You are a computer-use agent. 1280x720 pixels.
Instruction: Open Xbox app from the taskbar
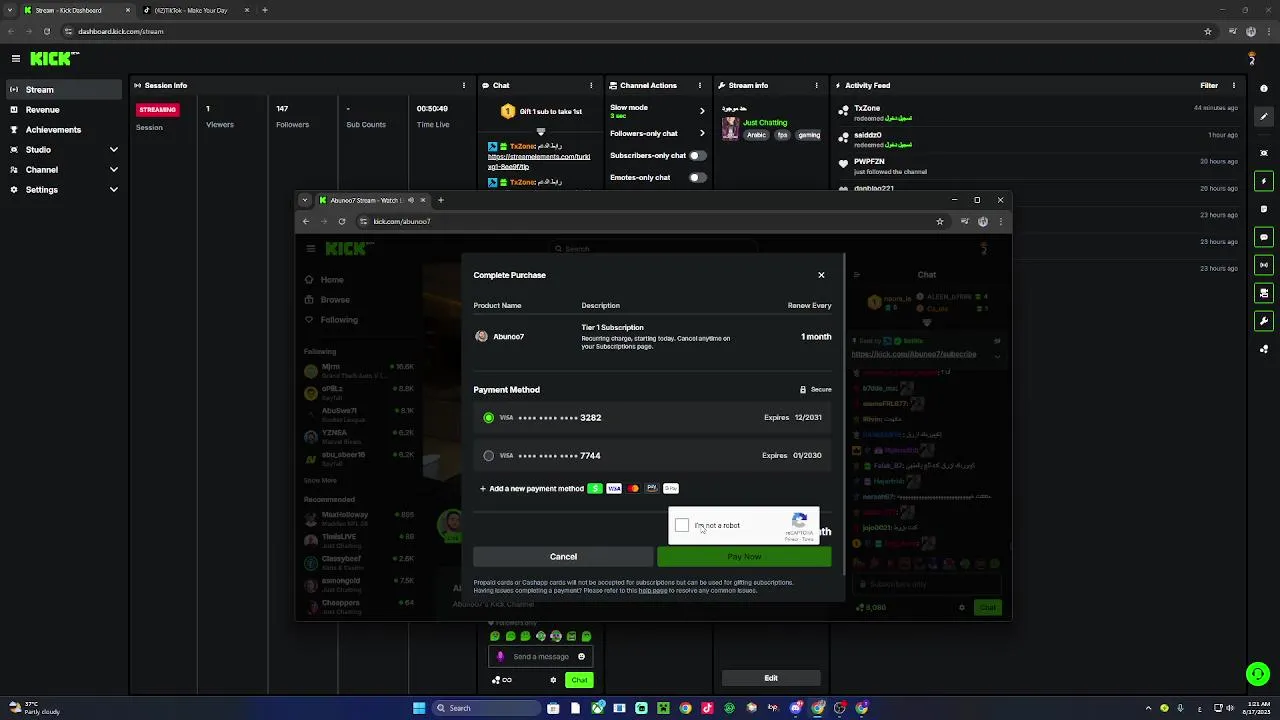coord(597,708)
